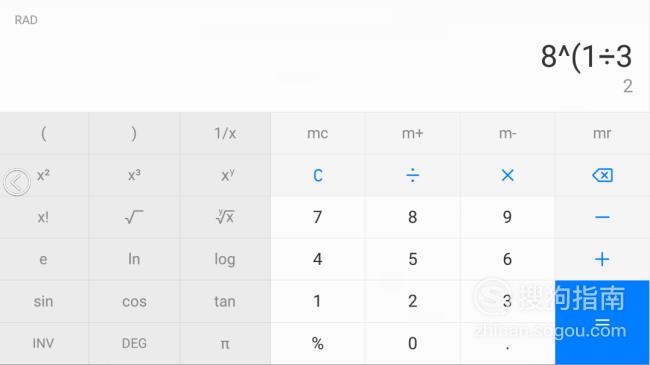Tap the factorial x! key
This screenshot has width=650, height=365.
[43, 217]
